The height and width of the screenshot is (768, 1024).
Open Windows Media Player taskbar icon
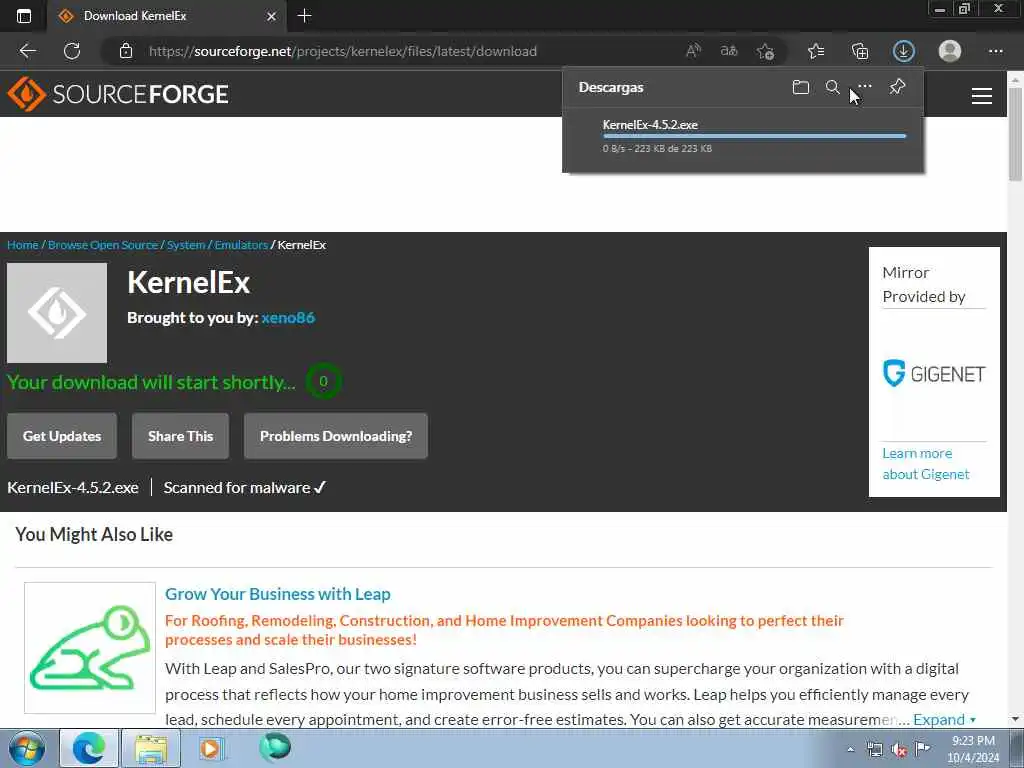pyautogui.click(x=211, y=748)
